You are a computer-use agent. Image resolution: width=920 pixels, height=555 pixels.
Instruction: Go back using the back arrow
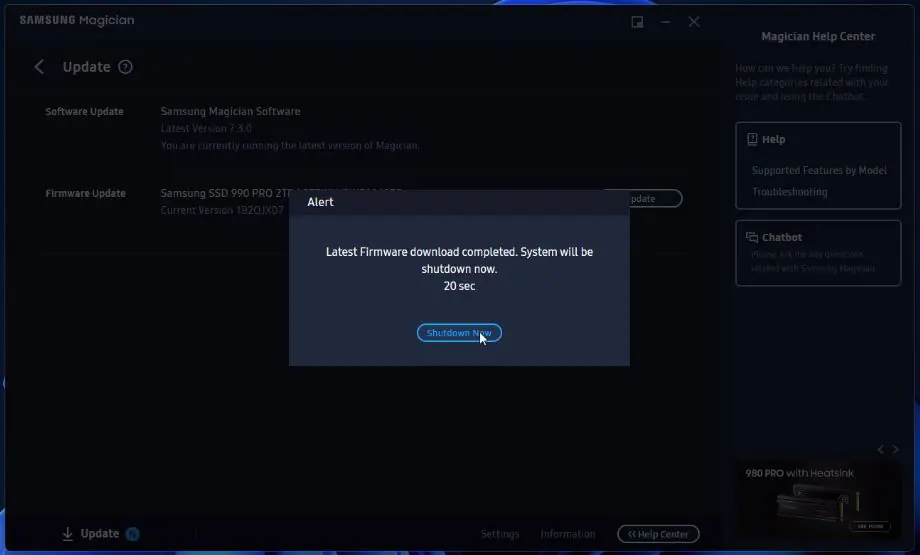click(x=39, y=67)
